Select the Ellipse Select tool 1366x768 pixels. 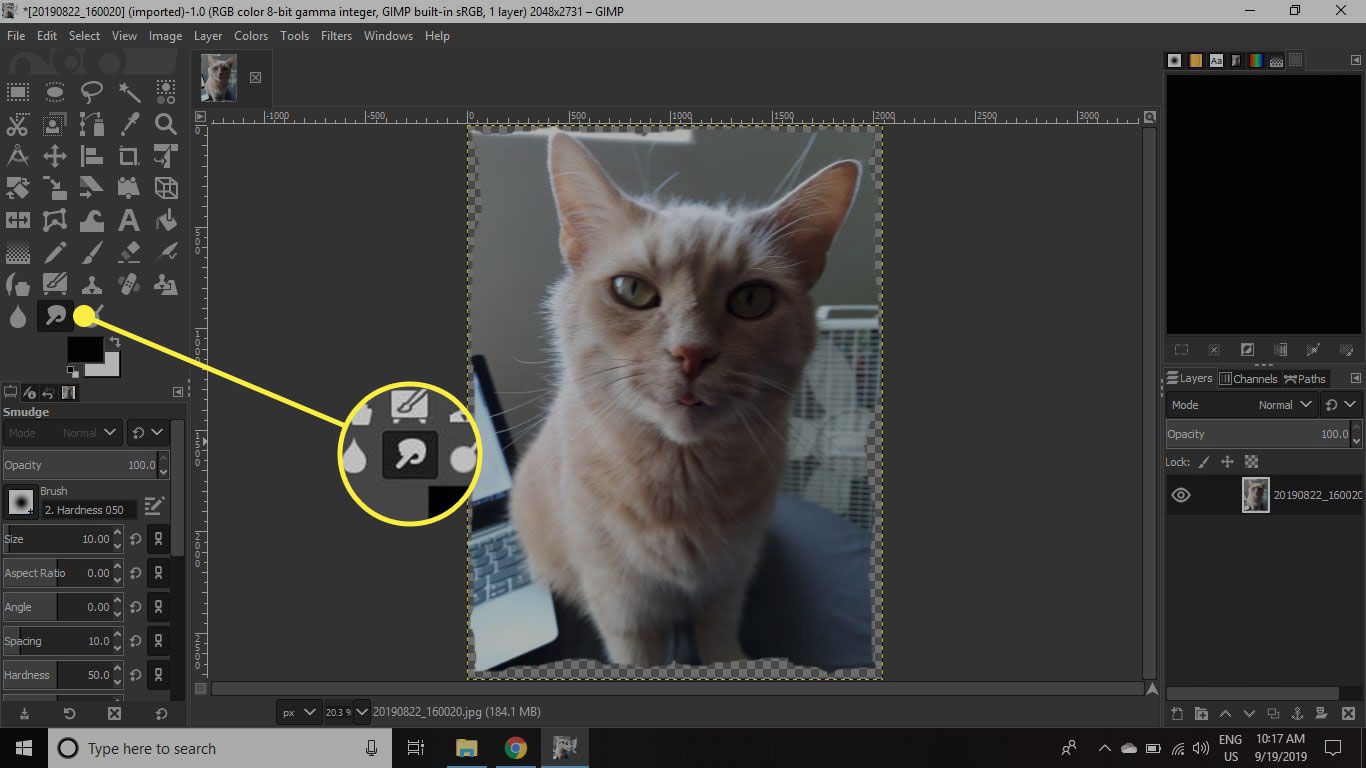(x=55, y=93)
